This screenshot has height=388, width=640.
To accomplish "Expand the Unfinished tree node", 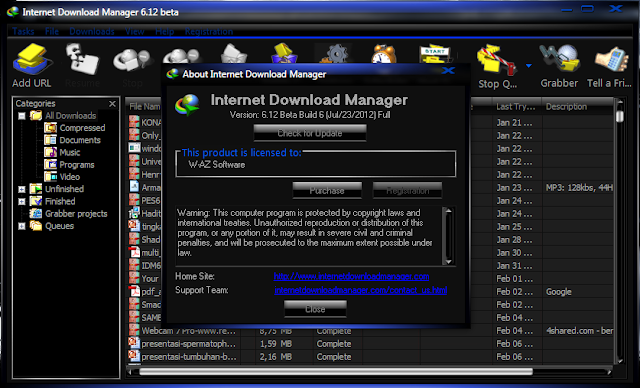I will pyautogui.click(x=22, y=189).
